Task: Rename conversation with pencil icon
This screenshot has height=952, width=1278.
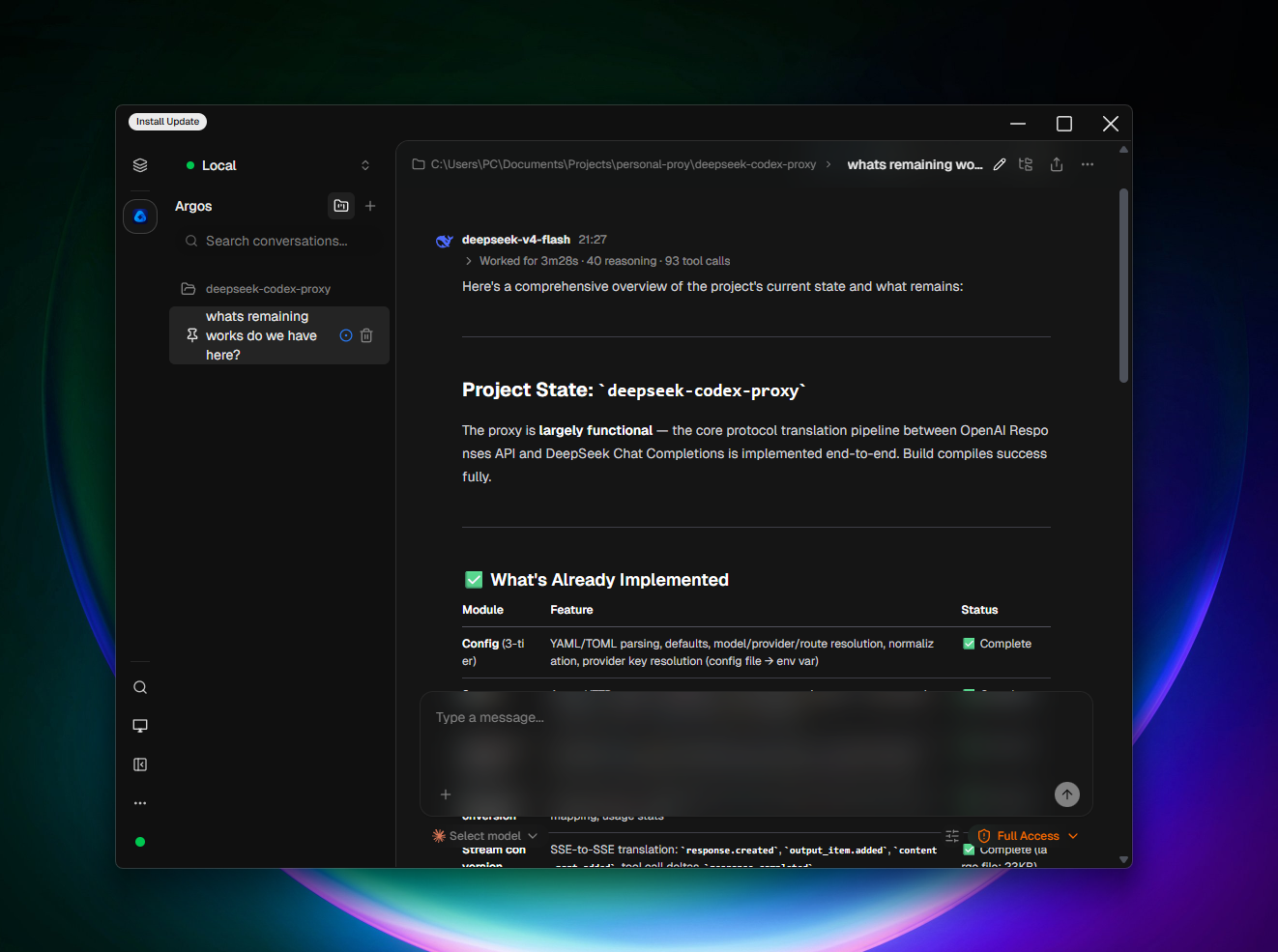Action: [x=1000, y=164]
